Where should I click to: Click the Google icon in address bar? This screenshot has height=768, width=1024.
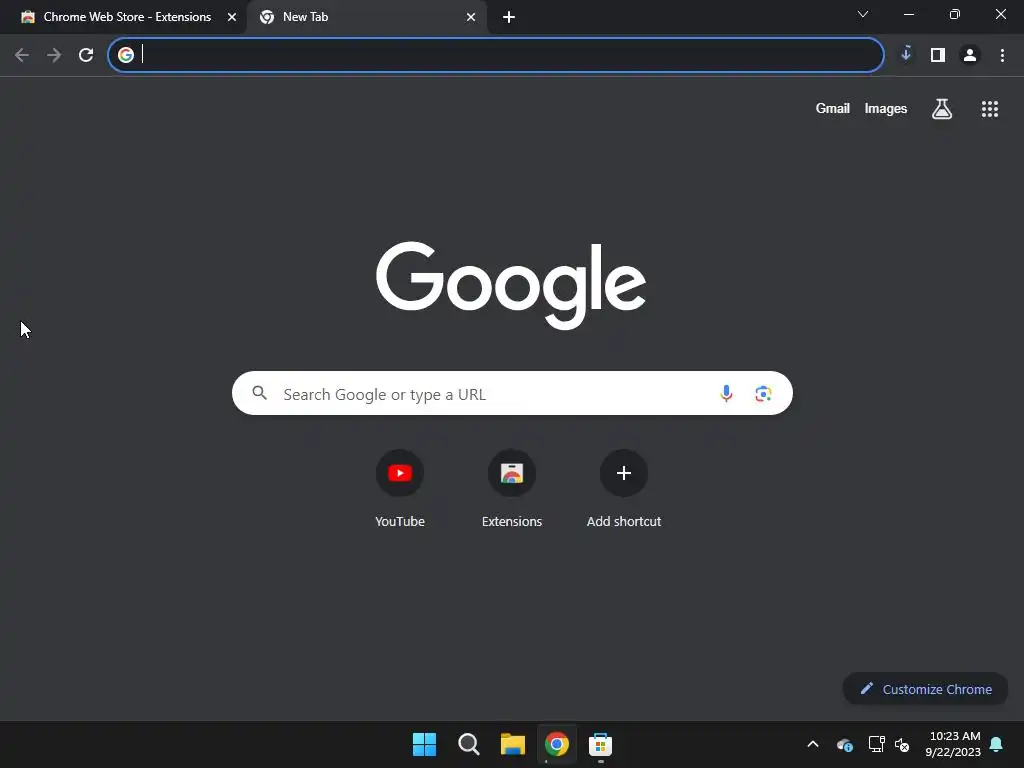coord(126,55)
